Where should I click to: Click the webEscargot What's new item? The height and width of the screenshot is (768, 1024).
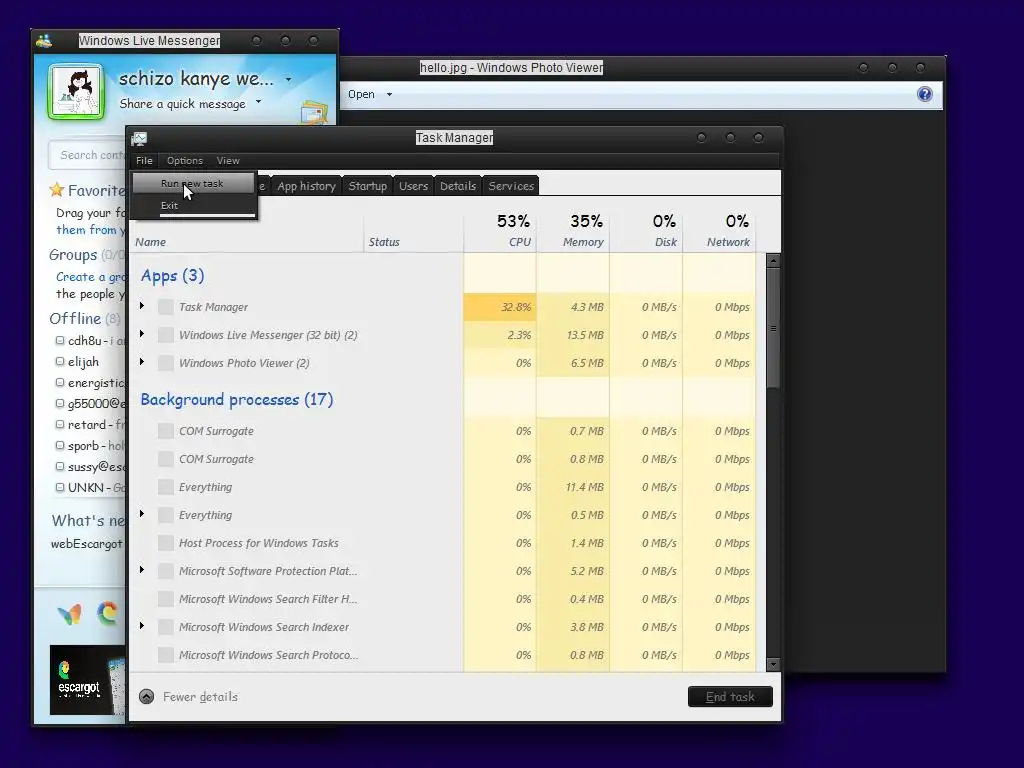[87, 544]
